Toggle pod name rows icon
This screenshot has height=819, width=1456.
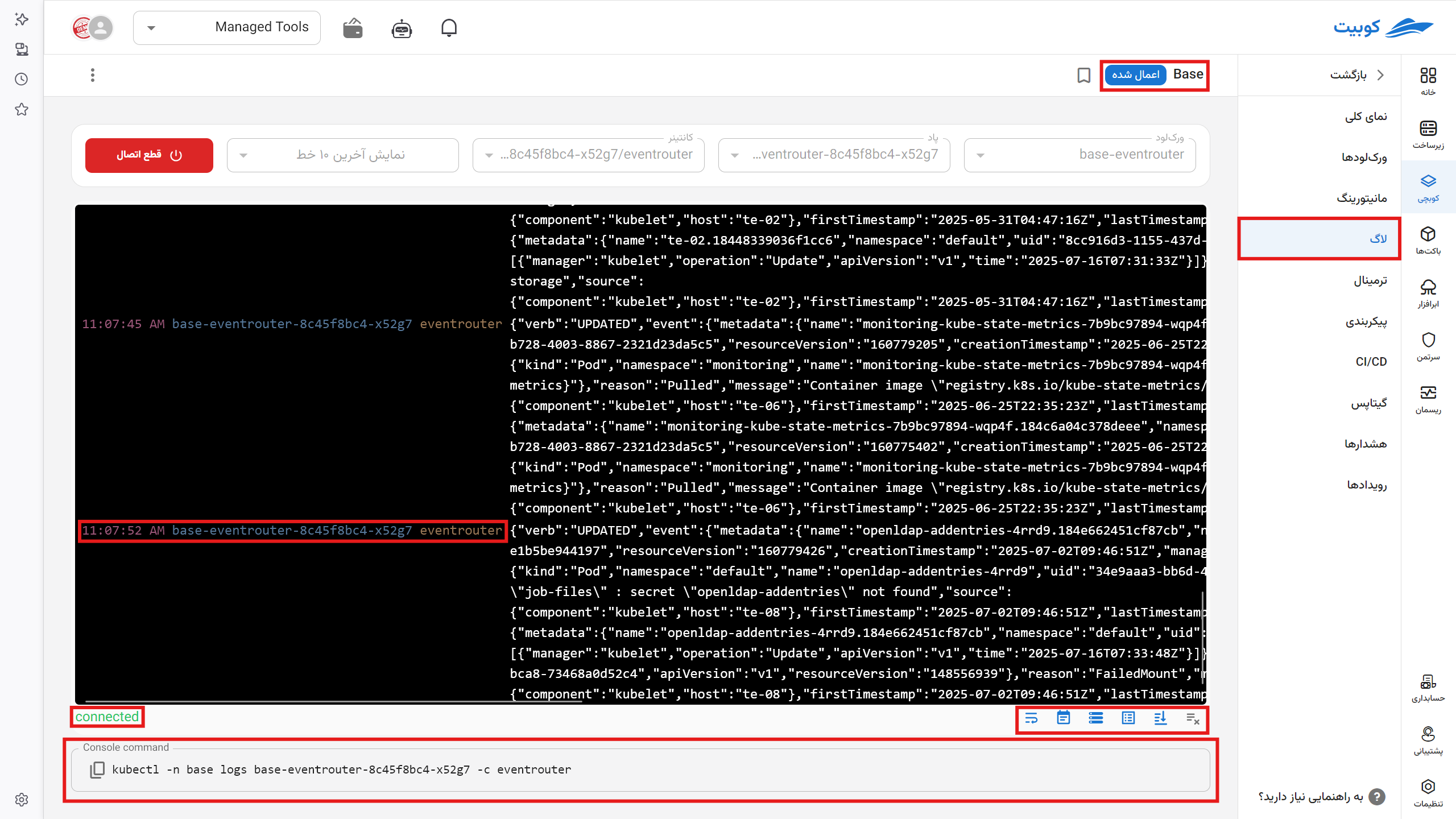[1095, 718]
